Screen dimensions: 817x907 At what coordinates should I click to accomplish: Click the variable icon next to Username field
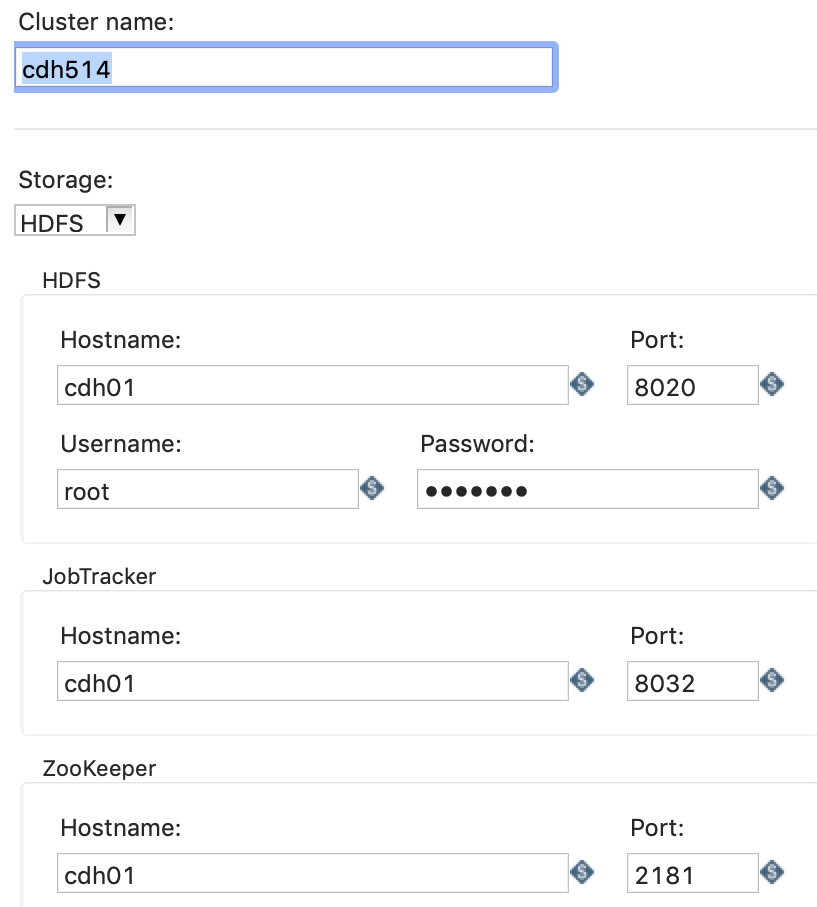pyautogui.click(x=371, y=489)
